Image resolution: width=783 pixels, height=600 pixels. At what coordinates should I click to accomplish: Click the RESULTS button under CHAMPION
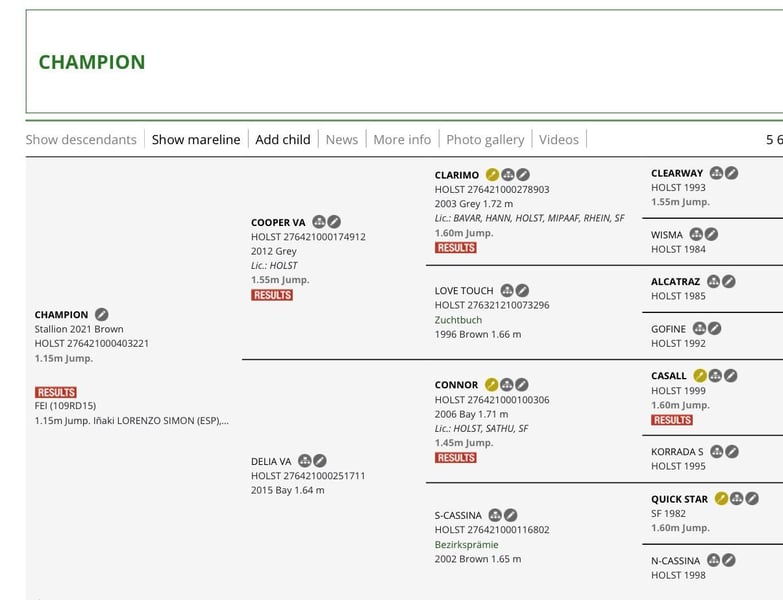pos(56,392)
